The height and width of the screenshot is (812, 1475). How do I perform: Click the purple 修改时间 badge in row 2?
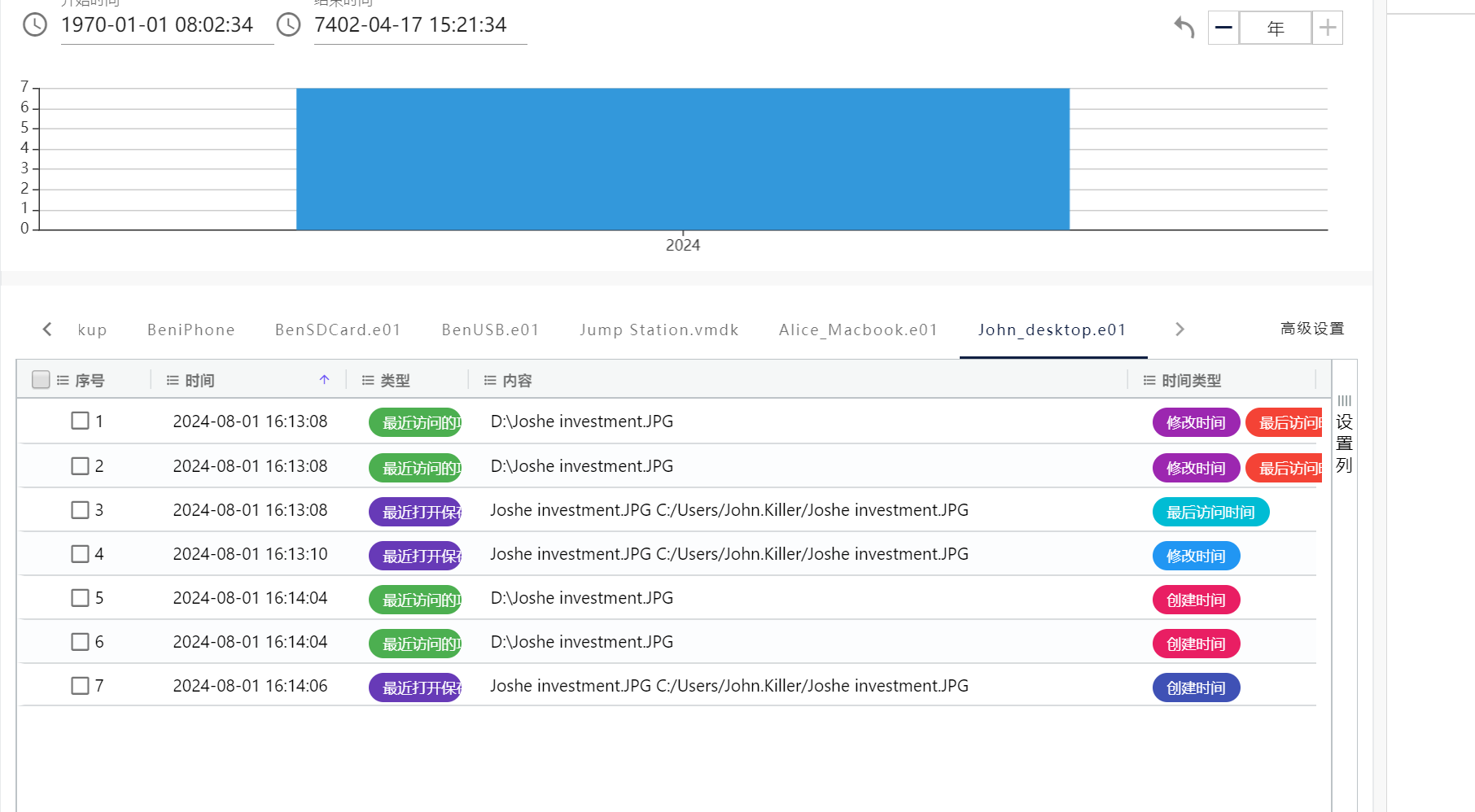pyautogui.click(x=1196, y=468)
